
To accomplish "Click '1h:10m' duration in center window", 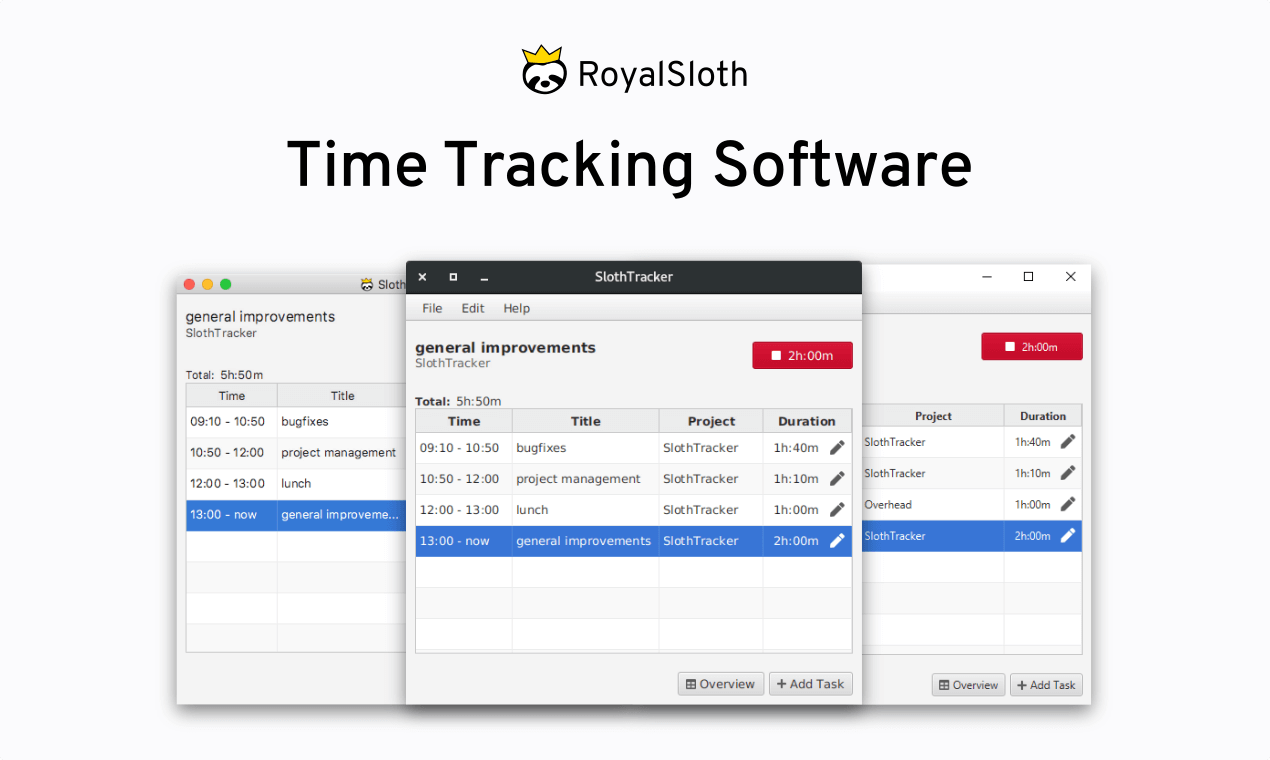I will (x=796, y=479).
